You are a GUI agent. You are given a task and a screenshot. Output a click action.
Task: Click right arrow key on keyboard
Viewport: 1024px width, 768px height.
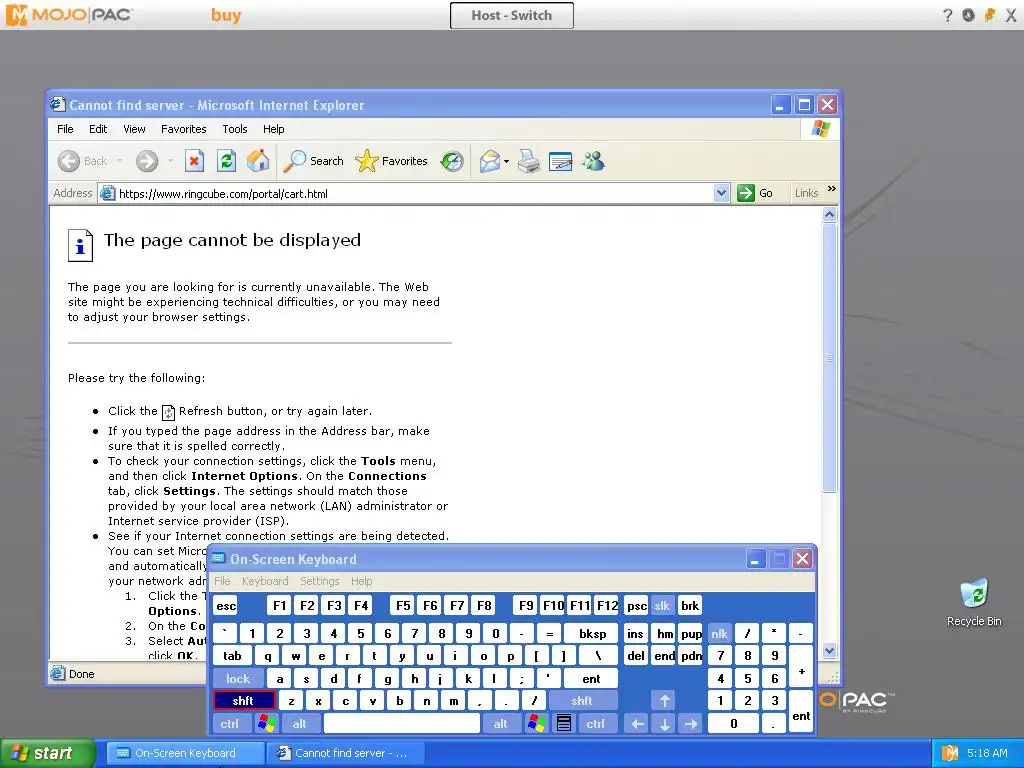click(x=691, y=724)
